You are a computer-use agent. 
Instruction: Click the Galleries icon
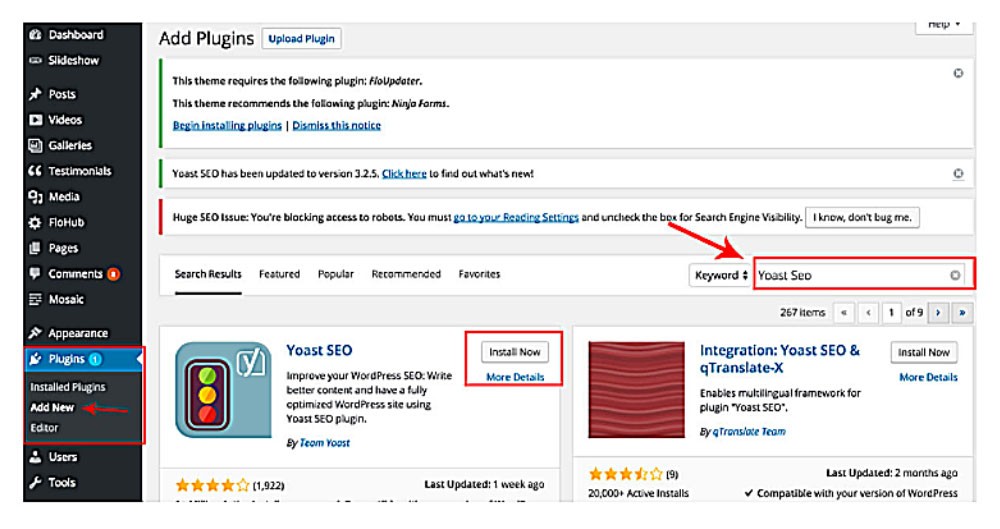(36, 145)
